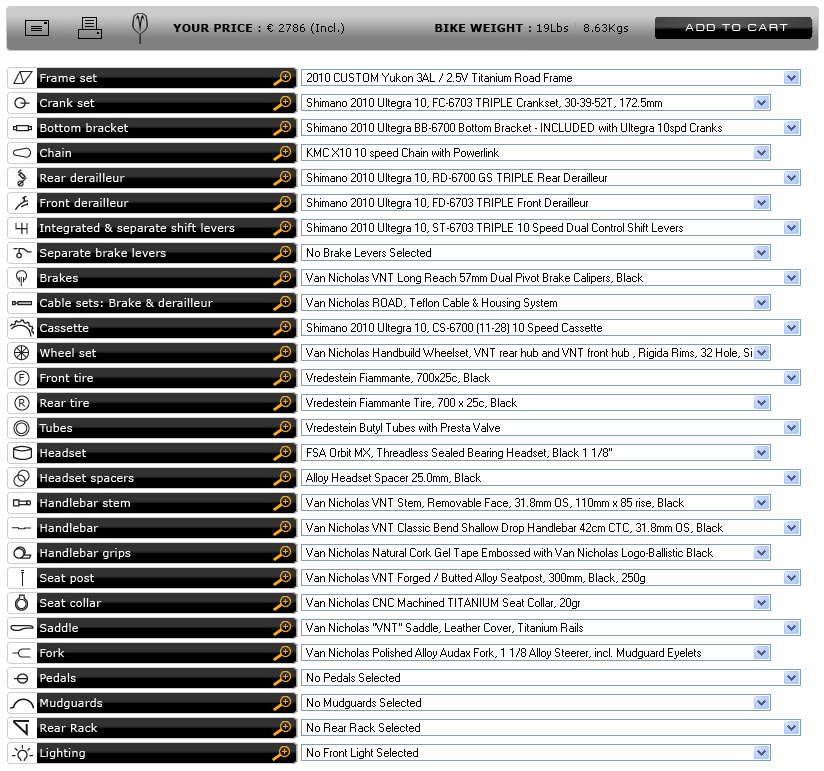This screenshot has width=824, height=771.
Task: Open magnifier details for Brakes
Action: [x=283, y=277]
